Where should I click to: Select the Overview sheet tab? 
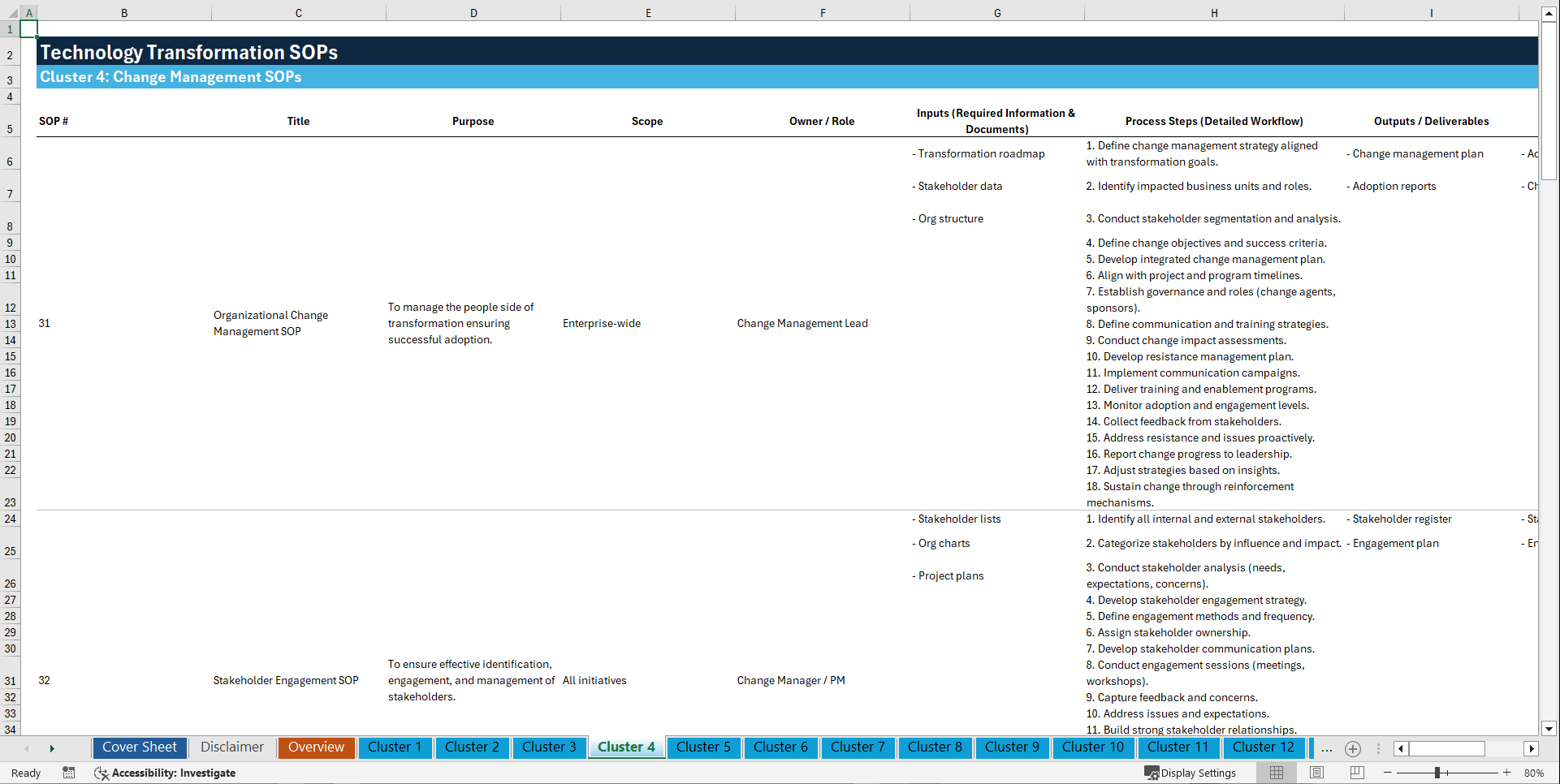pos(316,747)
